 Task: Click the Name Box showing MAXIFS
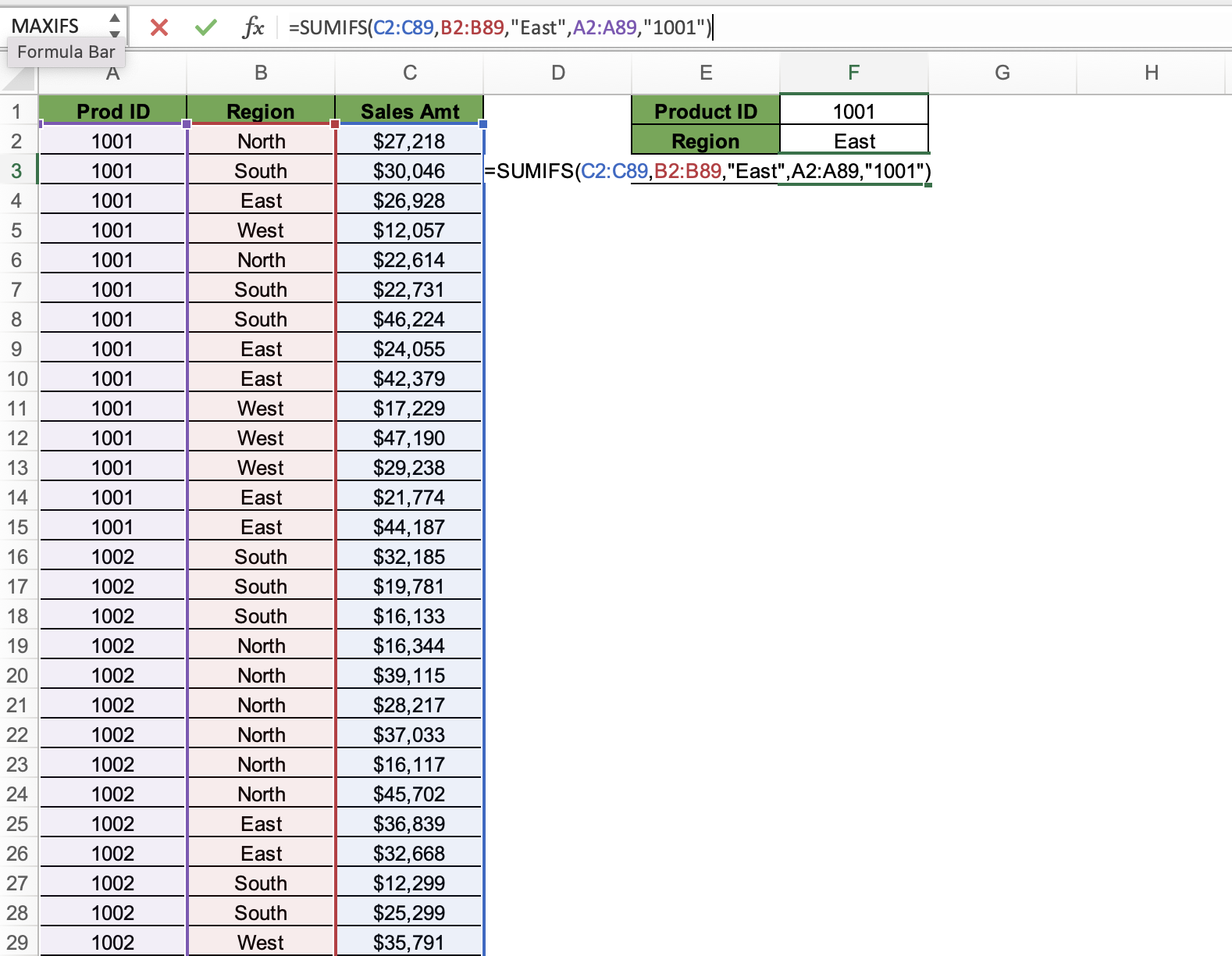coord(55,26)
